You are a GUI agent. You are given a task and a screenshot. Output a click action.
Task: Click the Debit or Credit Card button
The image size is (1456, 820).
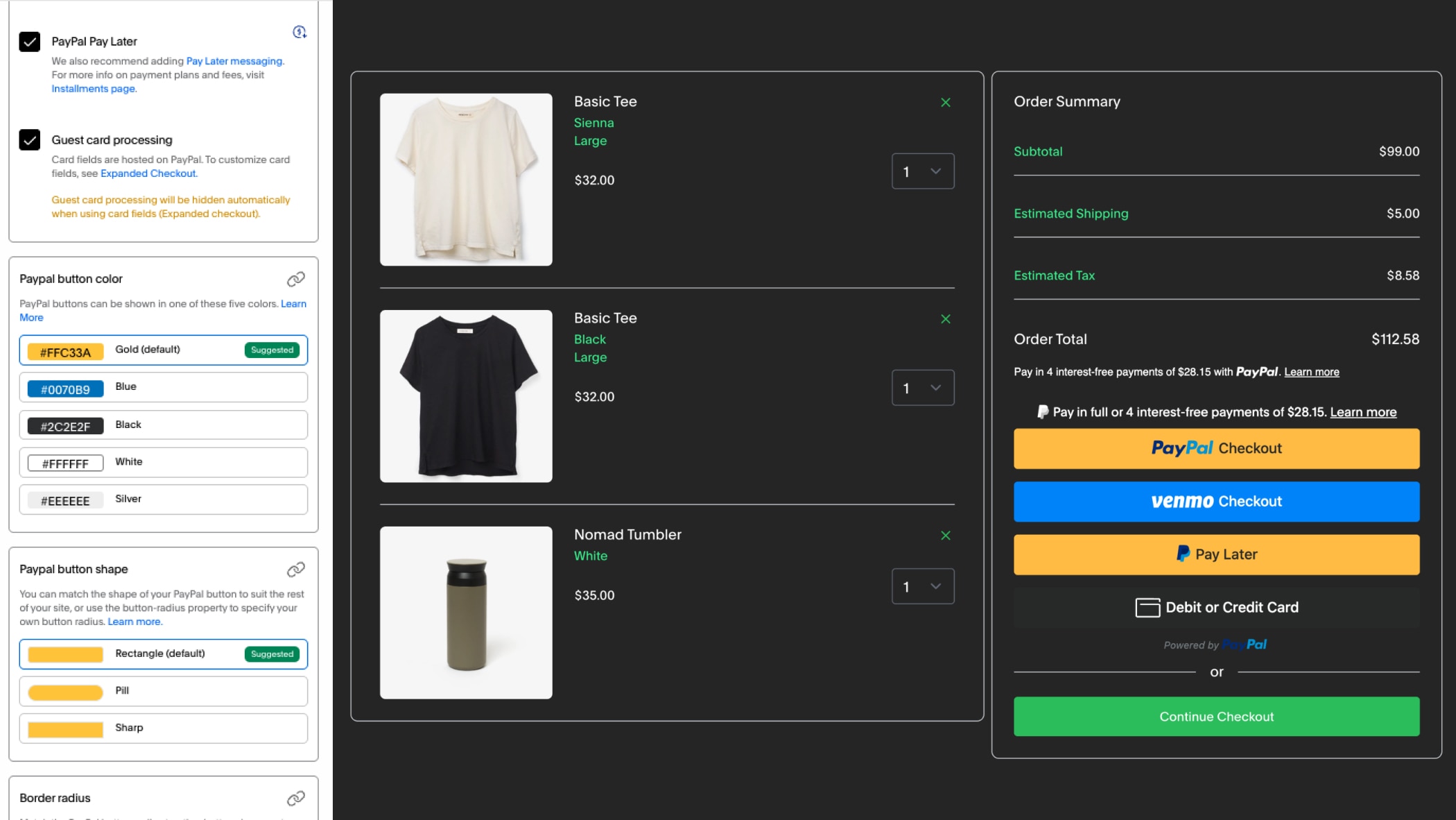tap(1216, 608)
